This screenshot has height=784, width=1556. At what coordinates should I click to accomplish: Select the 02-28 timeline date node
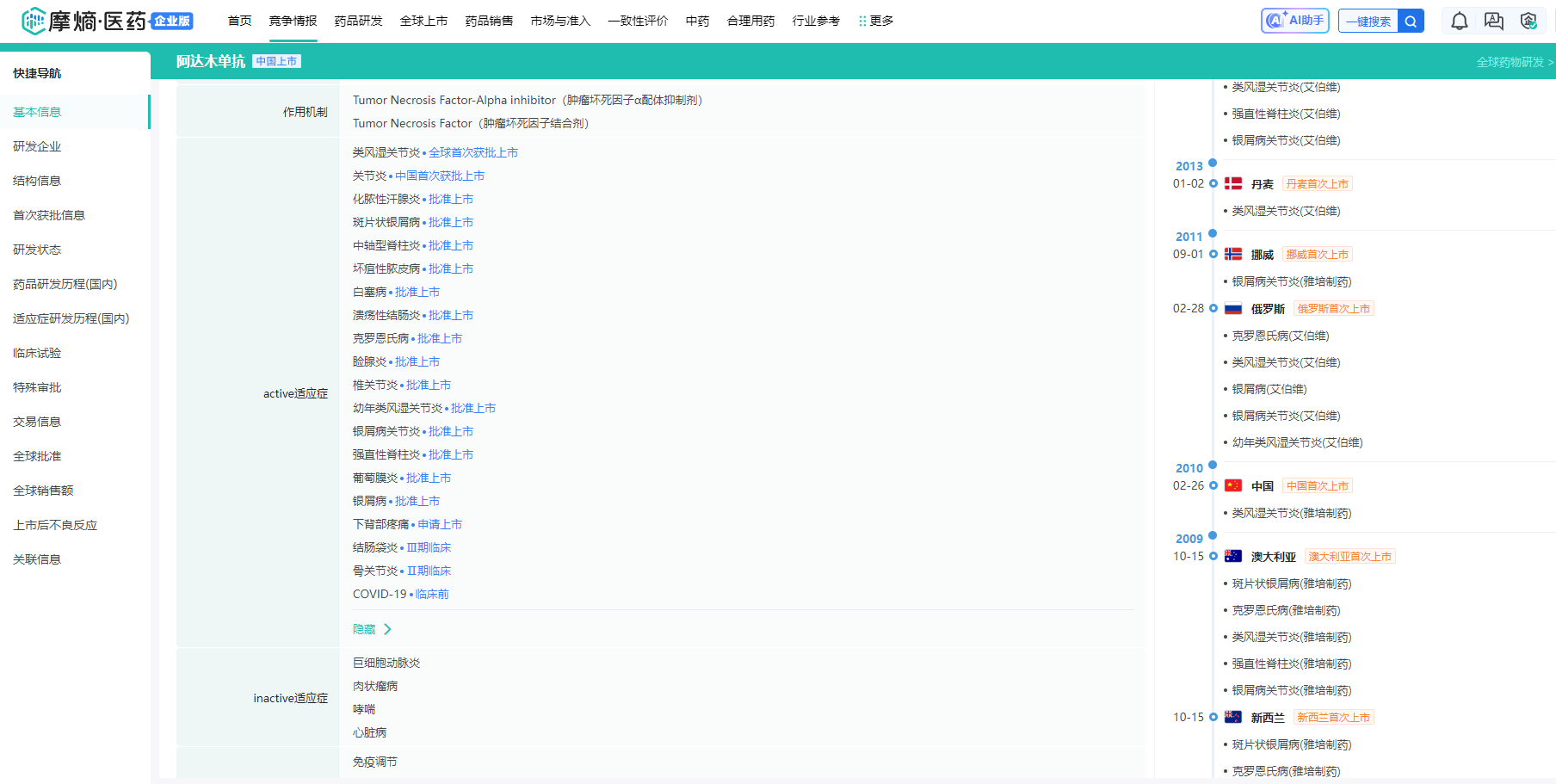pos(1213,308)
